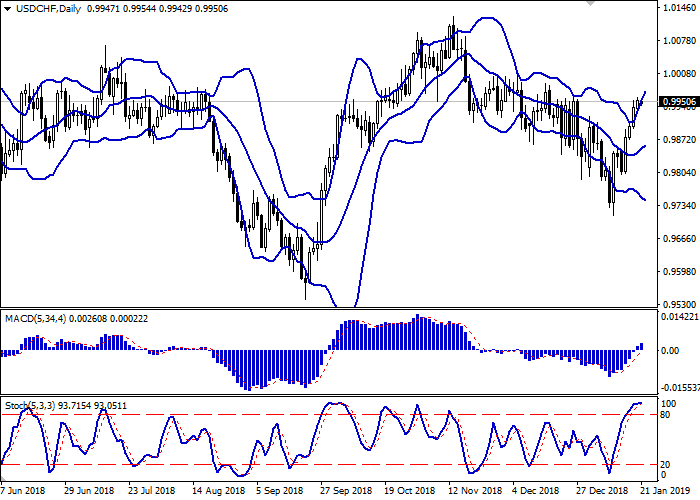
Task: Click MACD zero level label 0.00
Action: pos(670,351)
